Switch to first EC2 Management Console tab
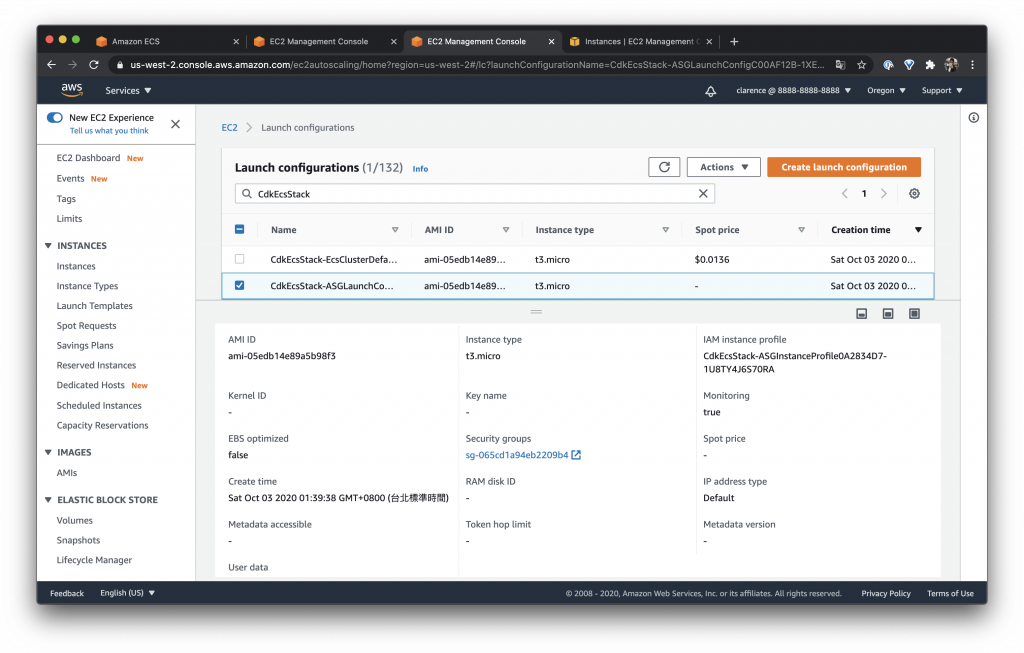 [x=323, y=41]
